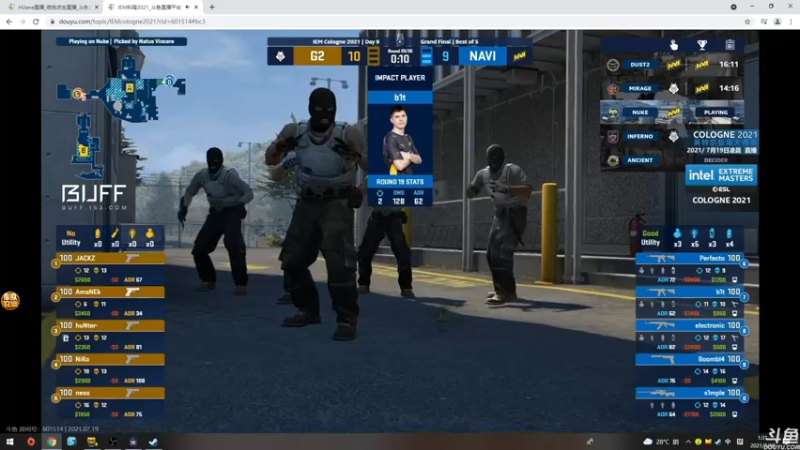Click the Intel Extreme Masters logo
This screenshot has height=450, width=800.
pyautogui.click(x=721, y=175)
